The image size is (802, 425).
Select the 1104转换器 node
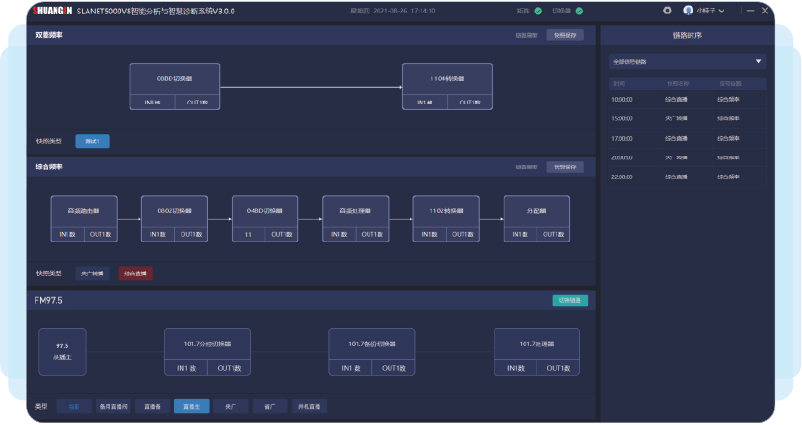(447, 76)
